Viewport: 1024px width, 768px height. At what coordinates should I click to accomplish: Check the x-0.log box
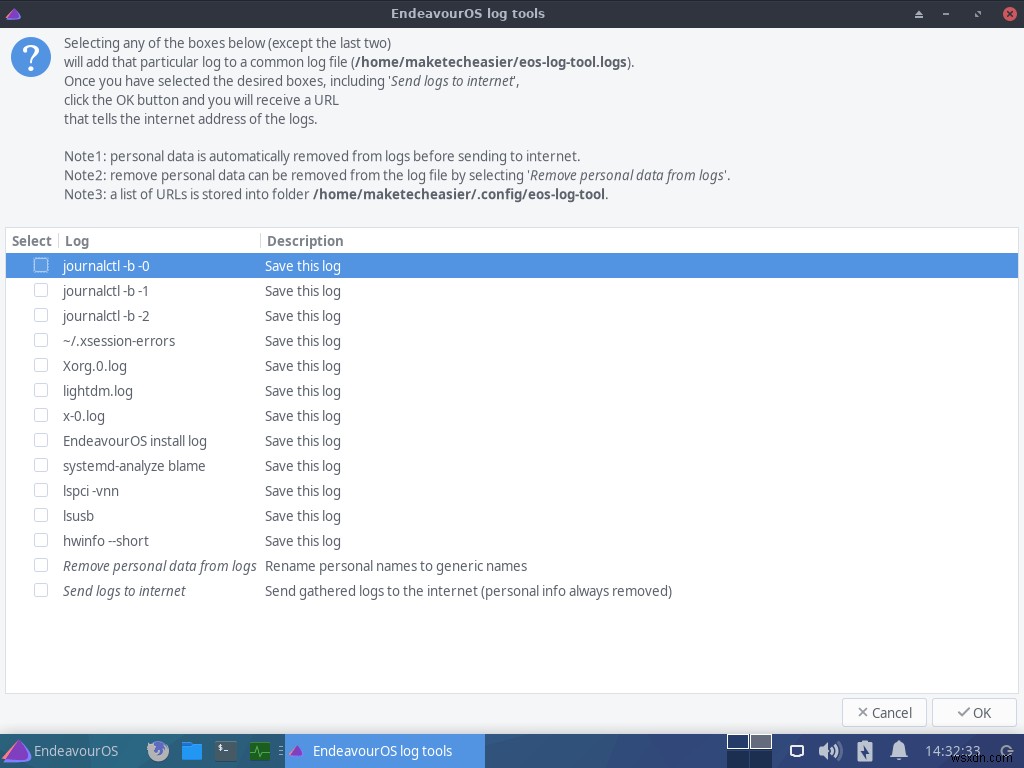coord(41,415)
